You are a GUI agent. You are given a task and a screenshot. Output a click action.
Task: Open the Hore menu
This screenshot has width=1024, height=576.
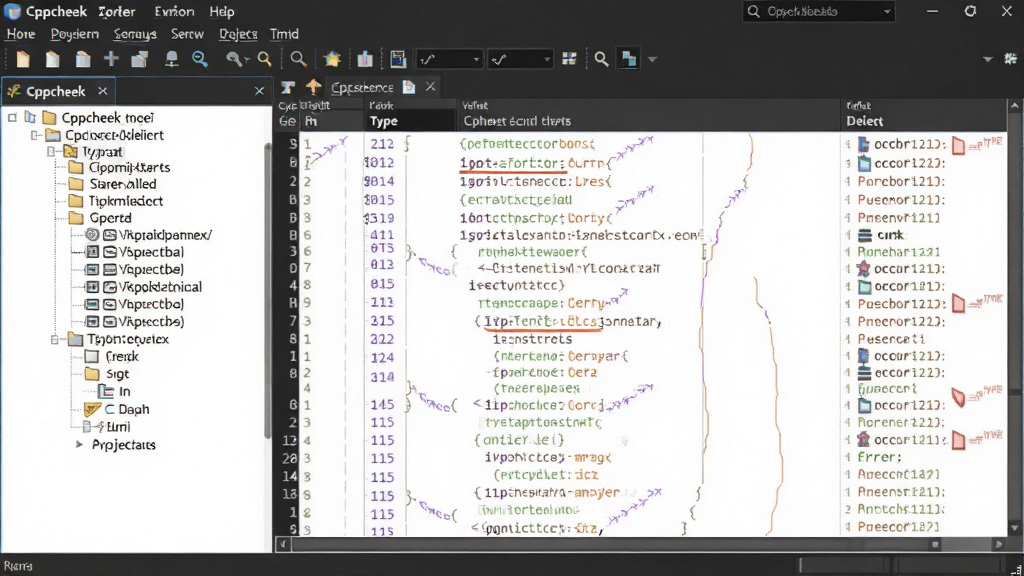(21, 34)
